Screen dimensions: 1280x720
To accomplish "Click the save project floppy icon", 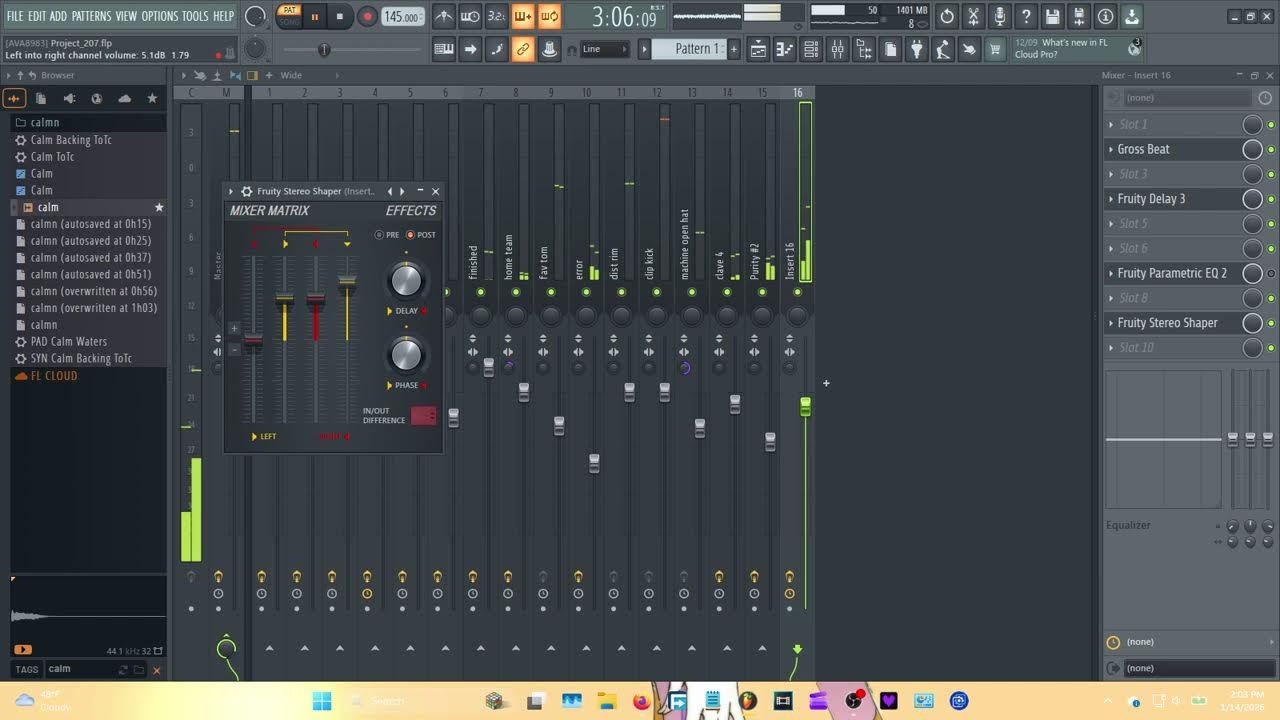I will 1052,16.
